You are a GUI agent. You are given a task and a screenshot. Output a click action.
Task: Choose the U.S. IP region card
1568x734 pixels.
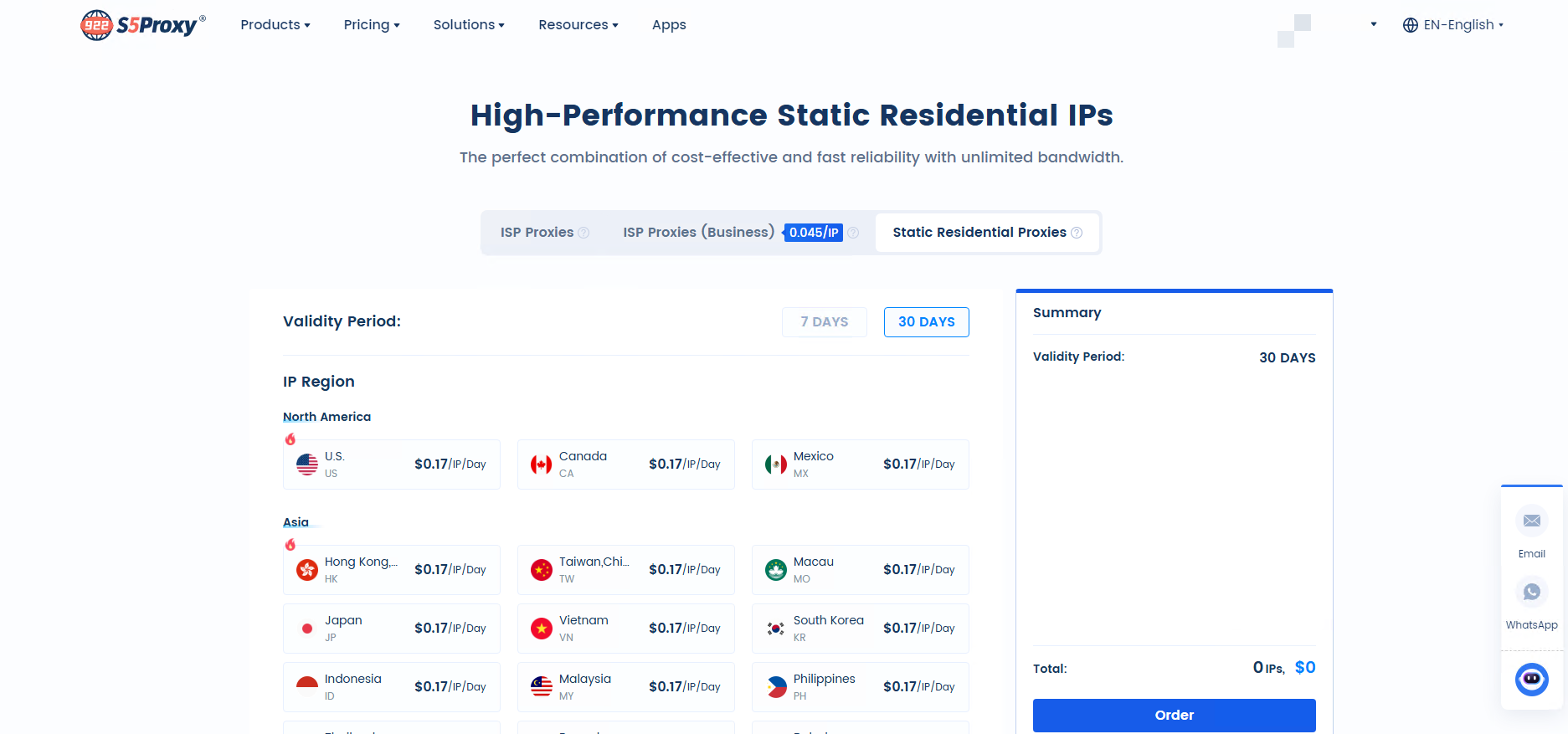pyautogui.click(x=392, y=465)
